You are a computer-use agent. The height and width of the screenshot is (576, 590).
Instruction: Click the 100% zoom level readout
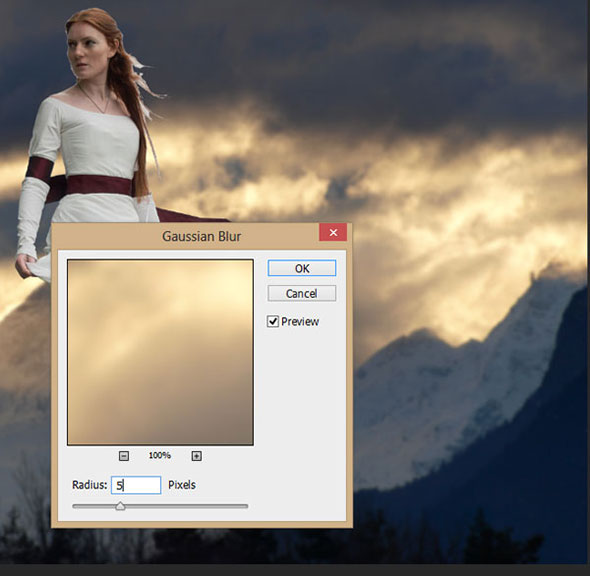coord(160,456)
